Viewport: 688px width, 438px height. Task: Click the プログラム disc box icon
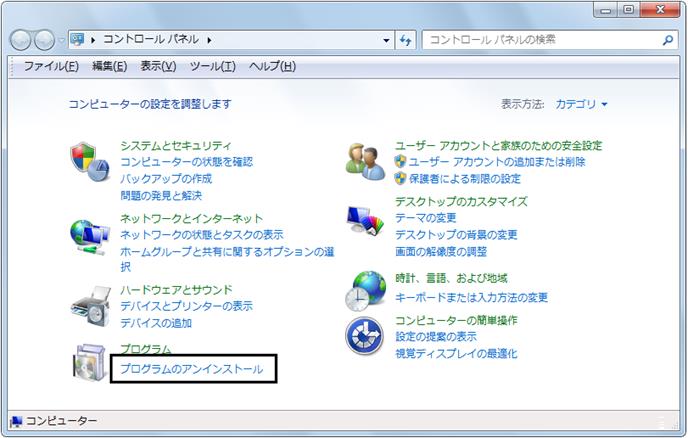(90, 363)
